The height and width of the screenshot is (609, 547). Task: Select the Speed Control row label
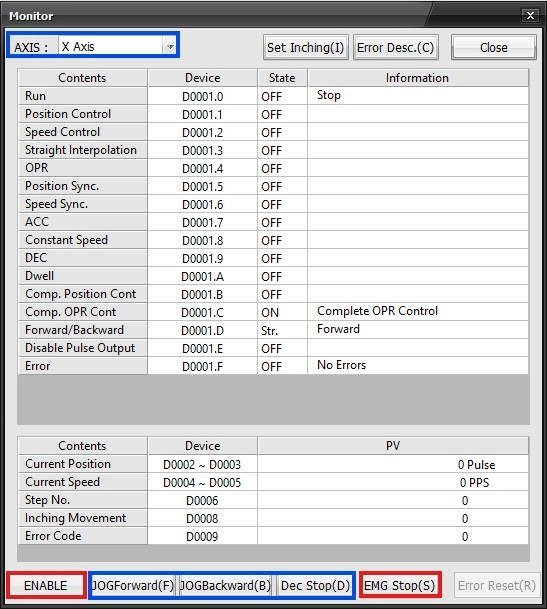click(82, 132)
